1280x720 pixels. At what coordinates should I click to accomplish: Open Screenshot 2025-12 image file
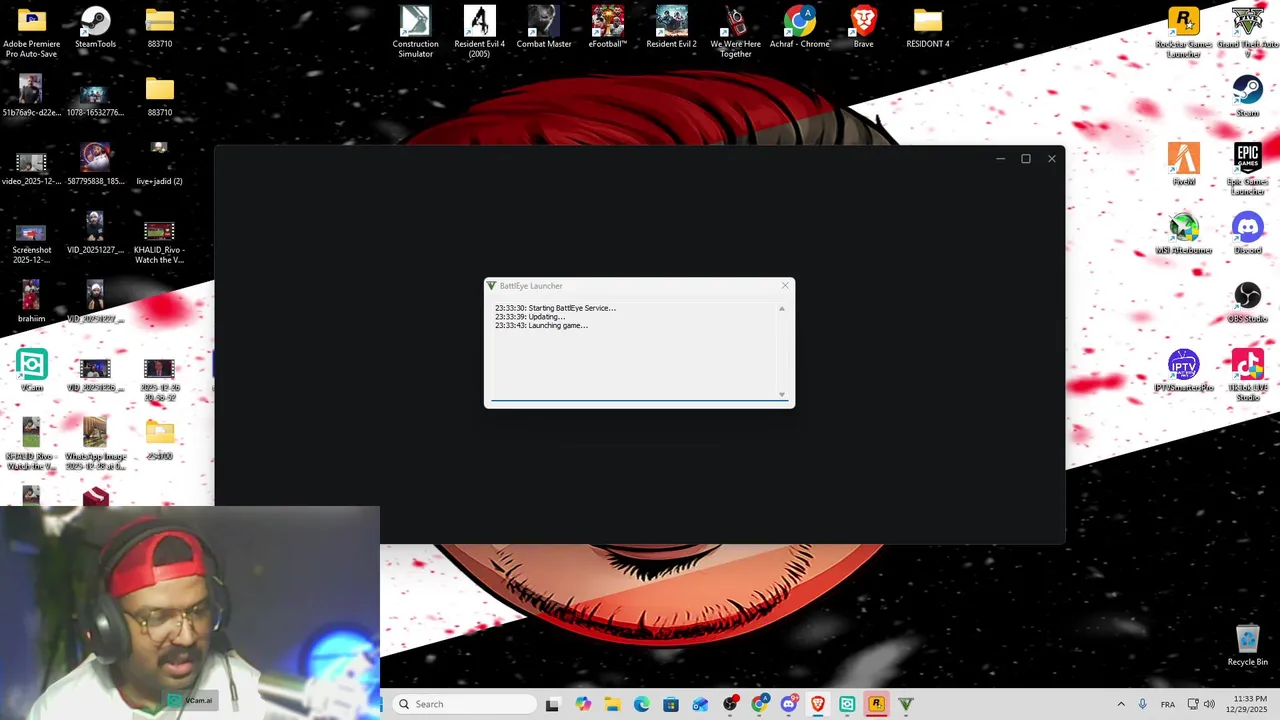pos(31,243)
